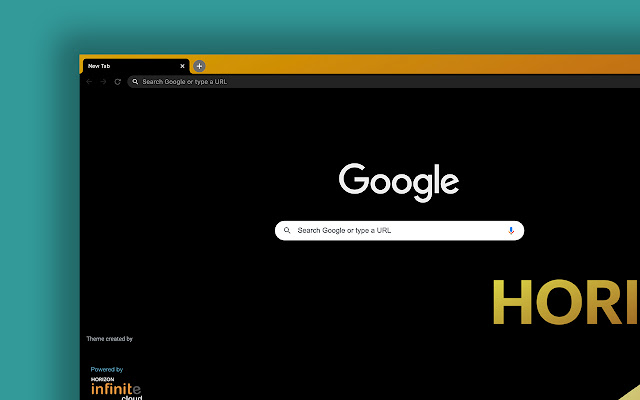Go forward with the forward arrow
The image size is (640, 400).
click(x=103, y=82)
